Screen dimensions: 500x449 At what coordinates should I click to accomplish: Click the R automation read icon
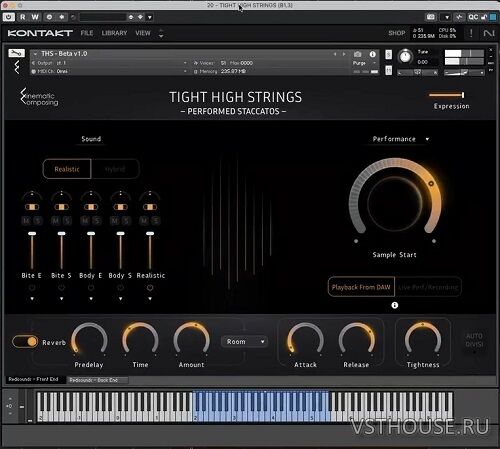[x=23, y=17]
